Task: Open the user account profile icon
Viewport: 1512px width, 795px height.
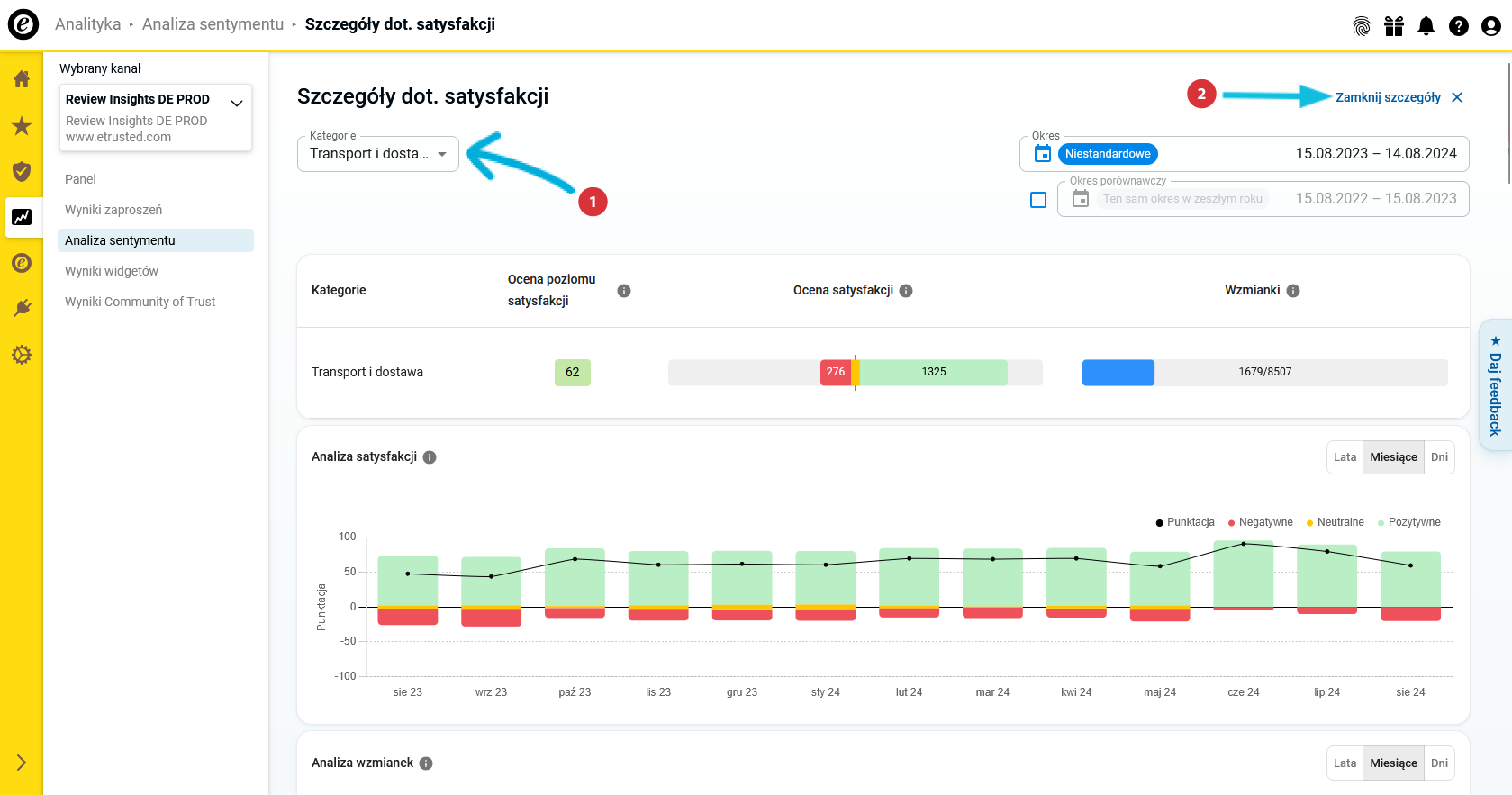Action: click(x=1490, y=26)
